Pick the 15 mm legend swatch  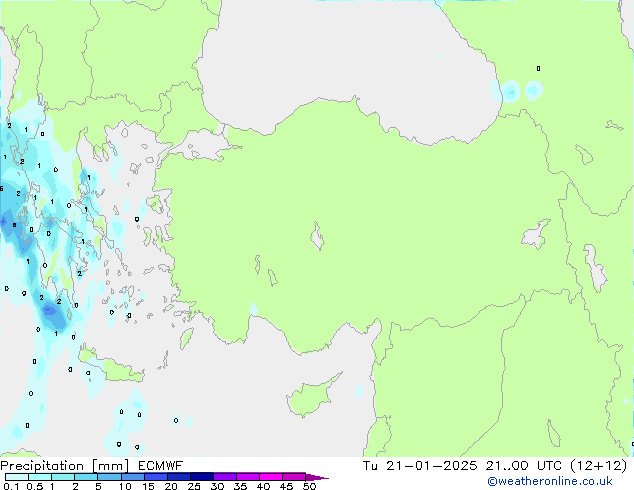[x=155, y=477]
